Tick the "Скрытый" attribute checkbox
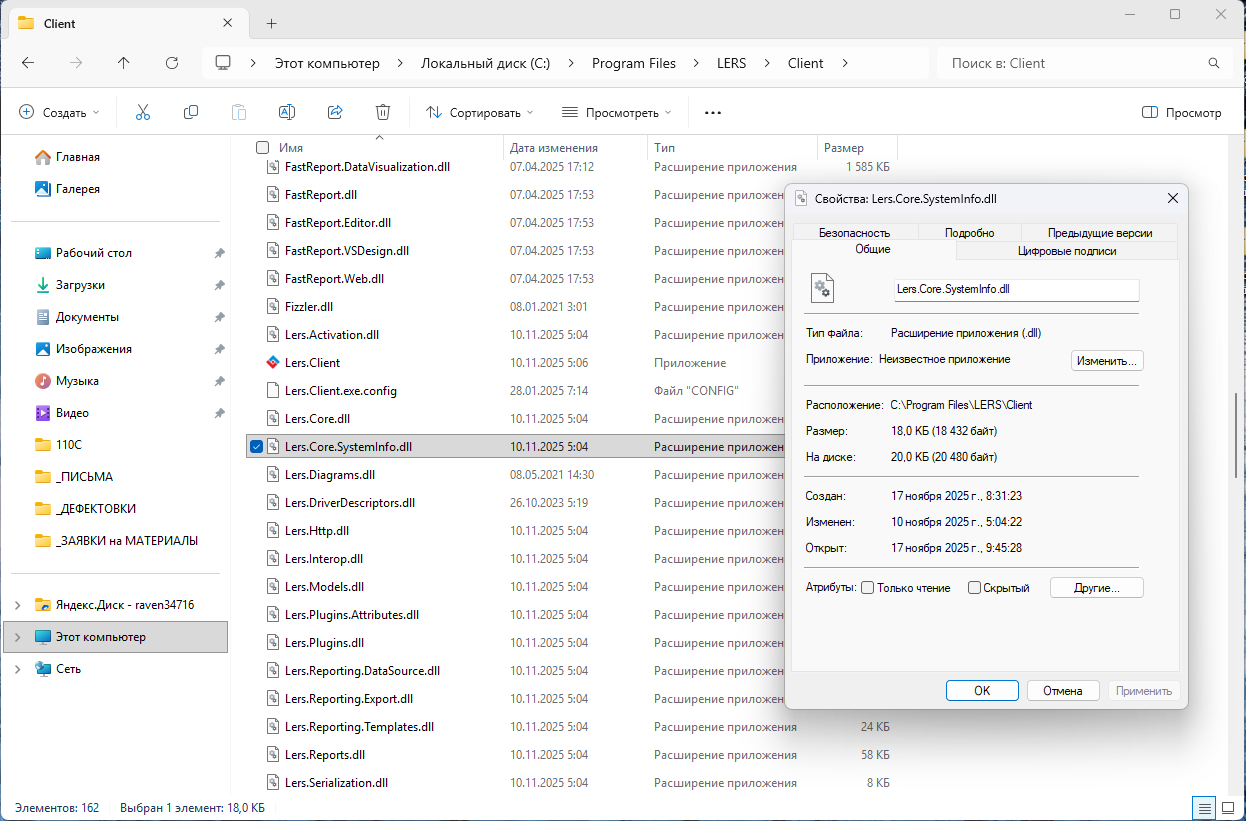1246x821 pixels. pos(974,588)
